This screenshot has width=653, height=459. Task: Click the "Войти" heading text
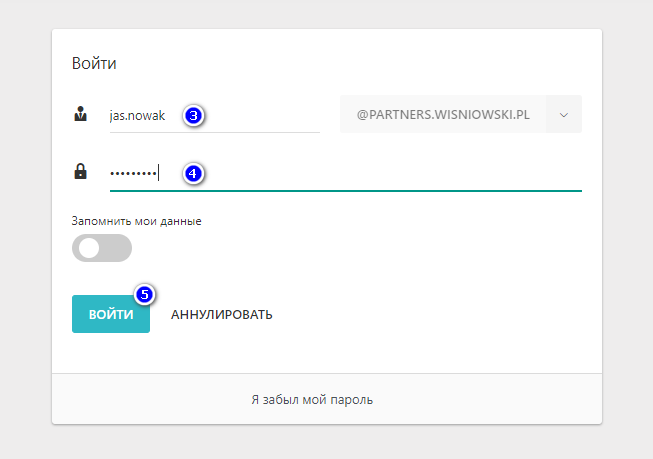[94, 64]
